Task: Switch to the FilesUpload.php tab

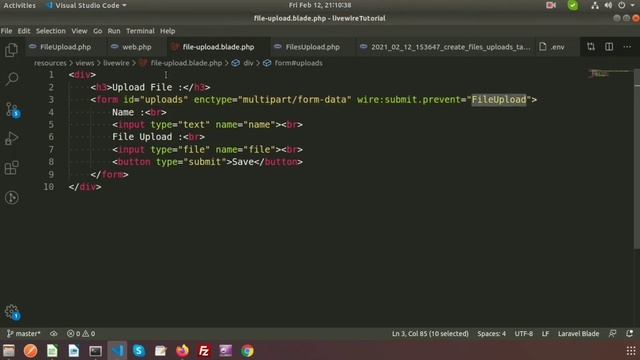Action: [312, 47]
